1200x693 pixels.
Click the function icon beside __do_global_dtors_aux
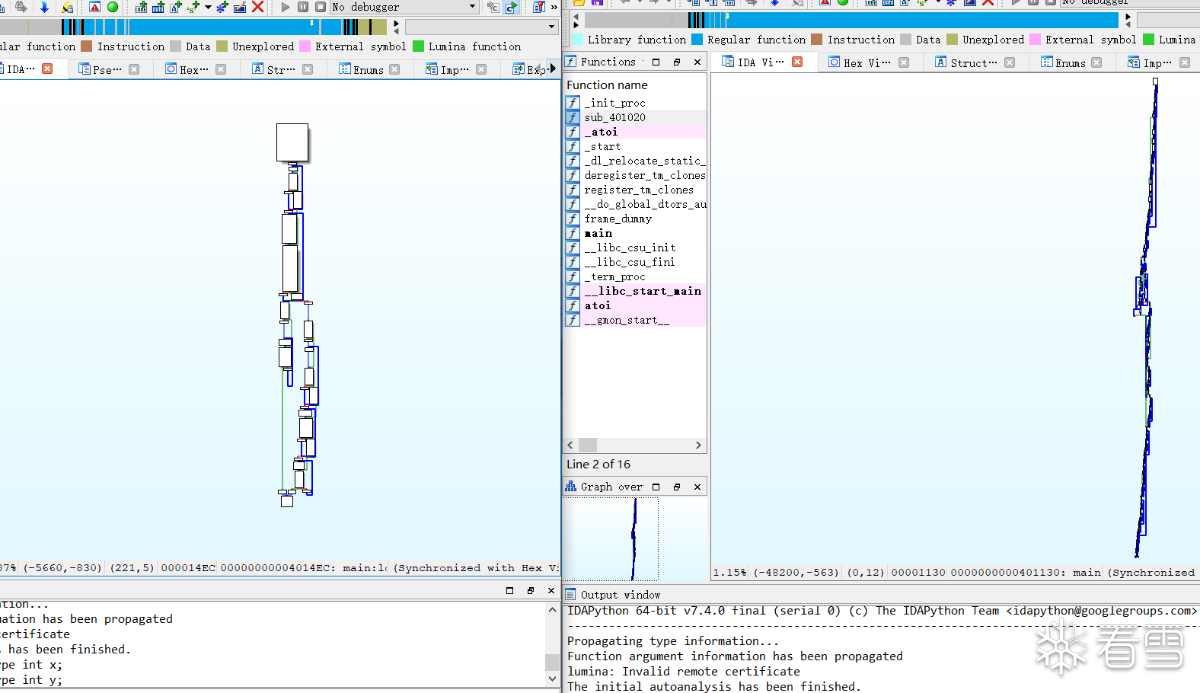tap(573, 204)
